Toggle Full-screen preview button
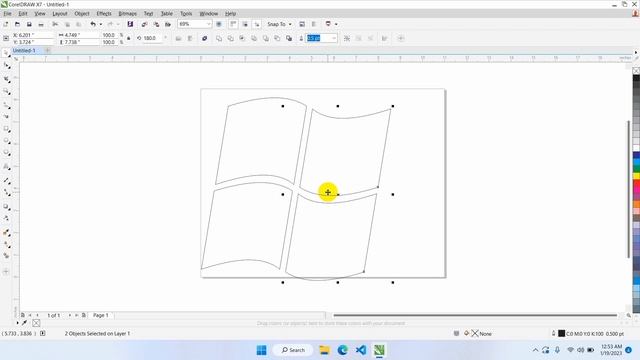This screenshot has width=640, height=360. [219, 24]
